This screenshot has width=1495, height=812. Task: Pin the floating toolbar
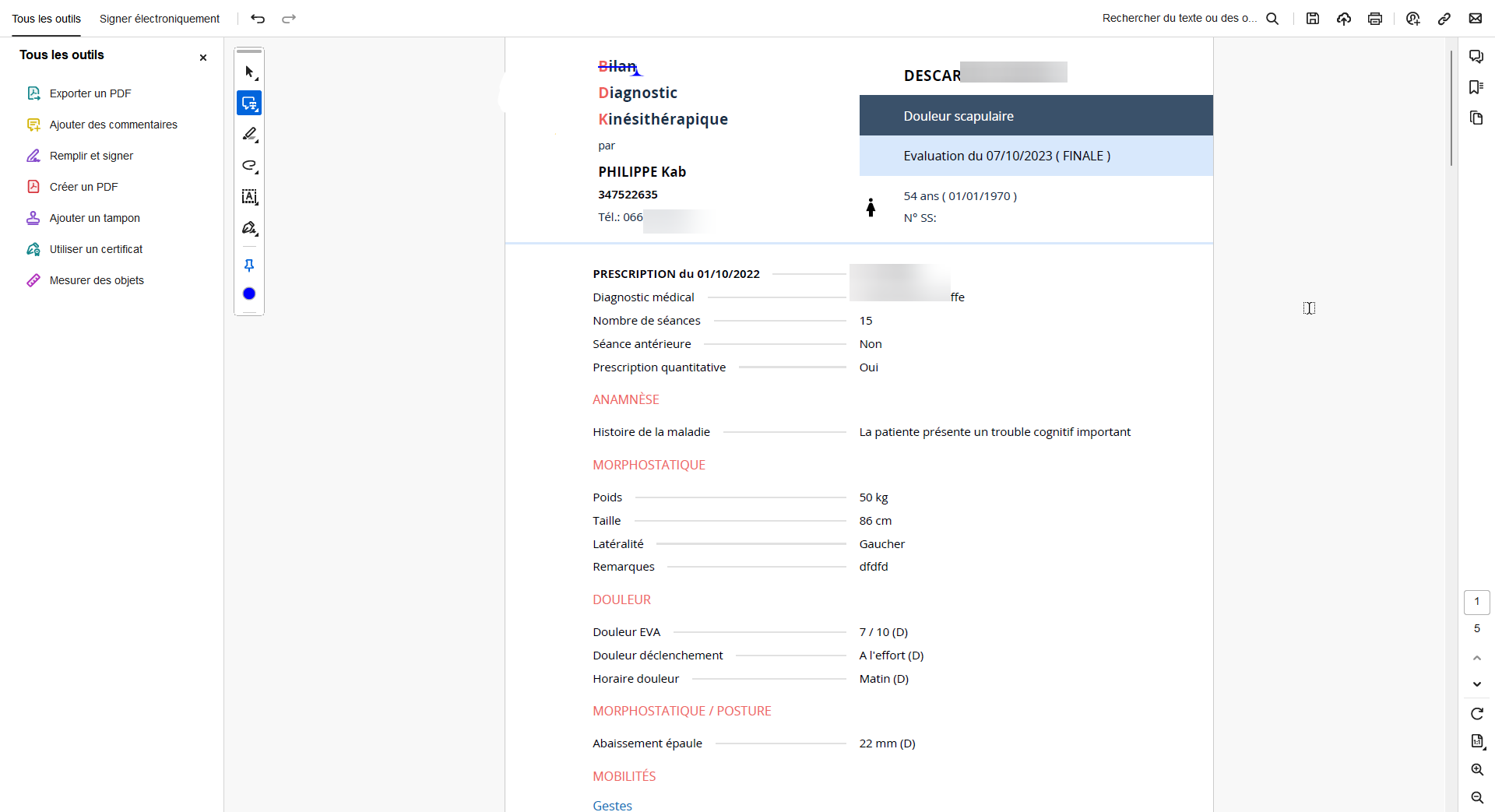pos(249,265)
